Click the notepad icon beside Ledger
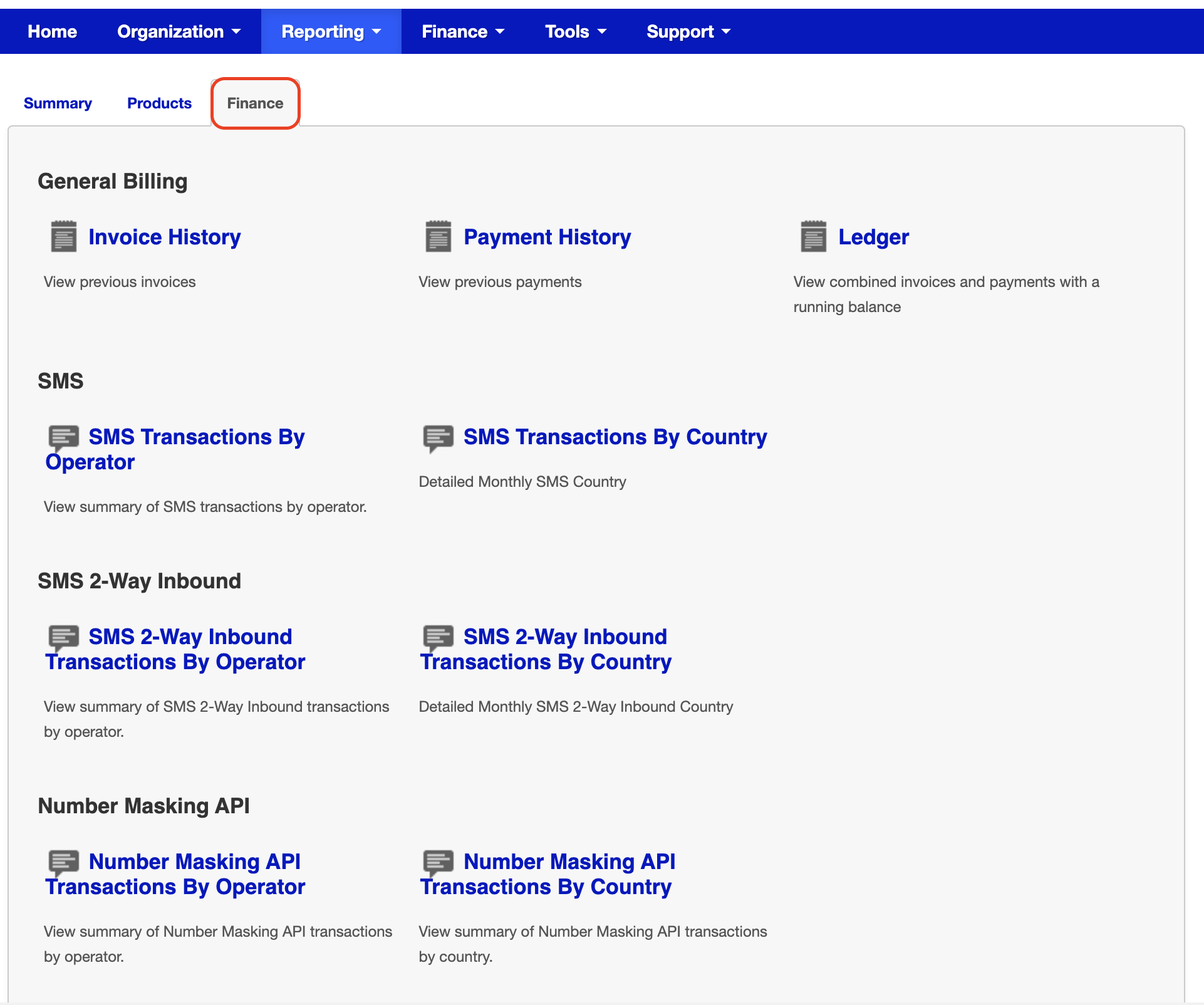 814,236
